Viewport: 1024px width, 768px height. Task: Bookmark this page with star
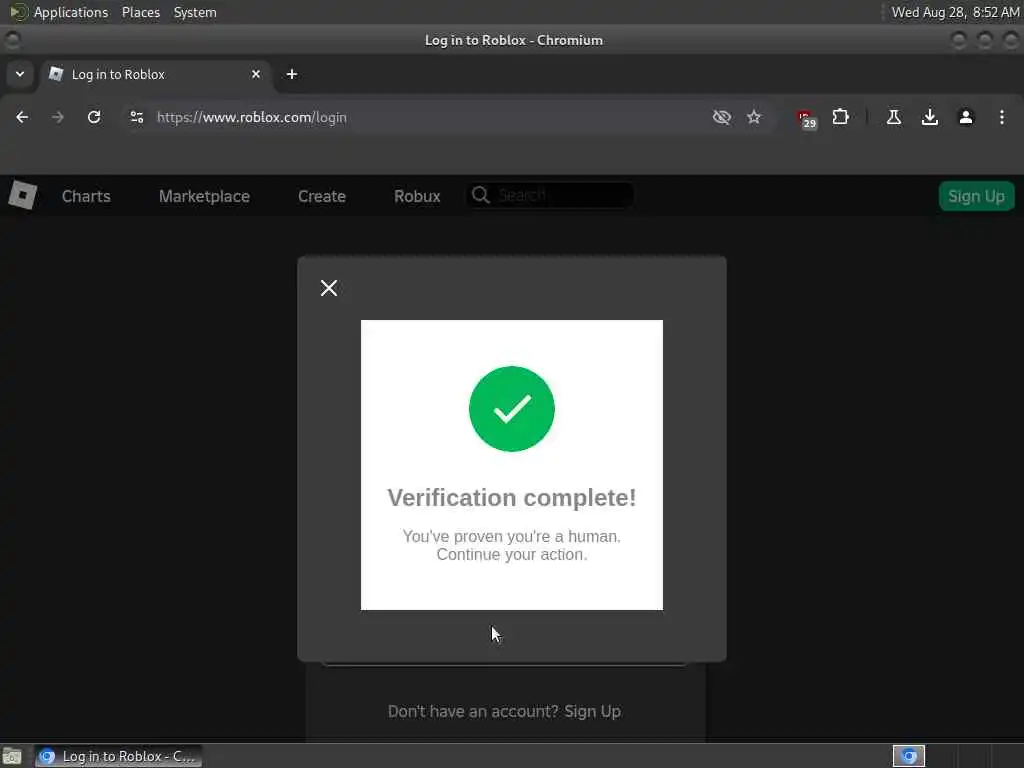(754, 118)
